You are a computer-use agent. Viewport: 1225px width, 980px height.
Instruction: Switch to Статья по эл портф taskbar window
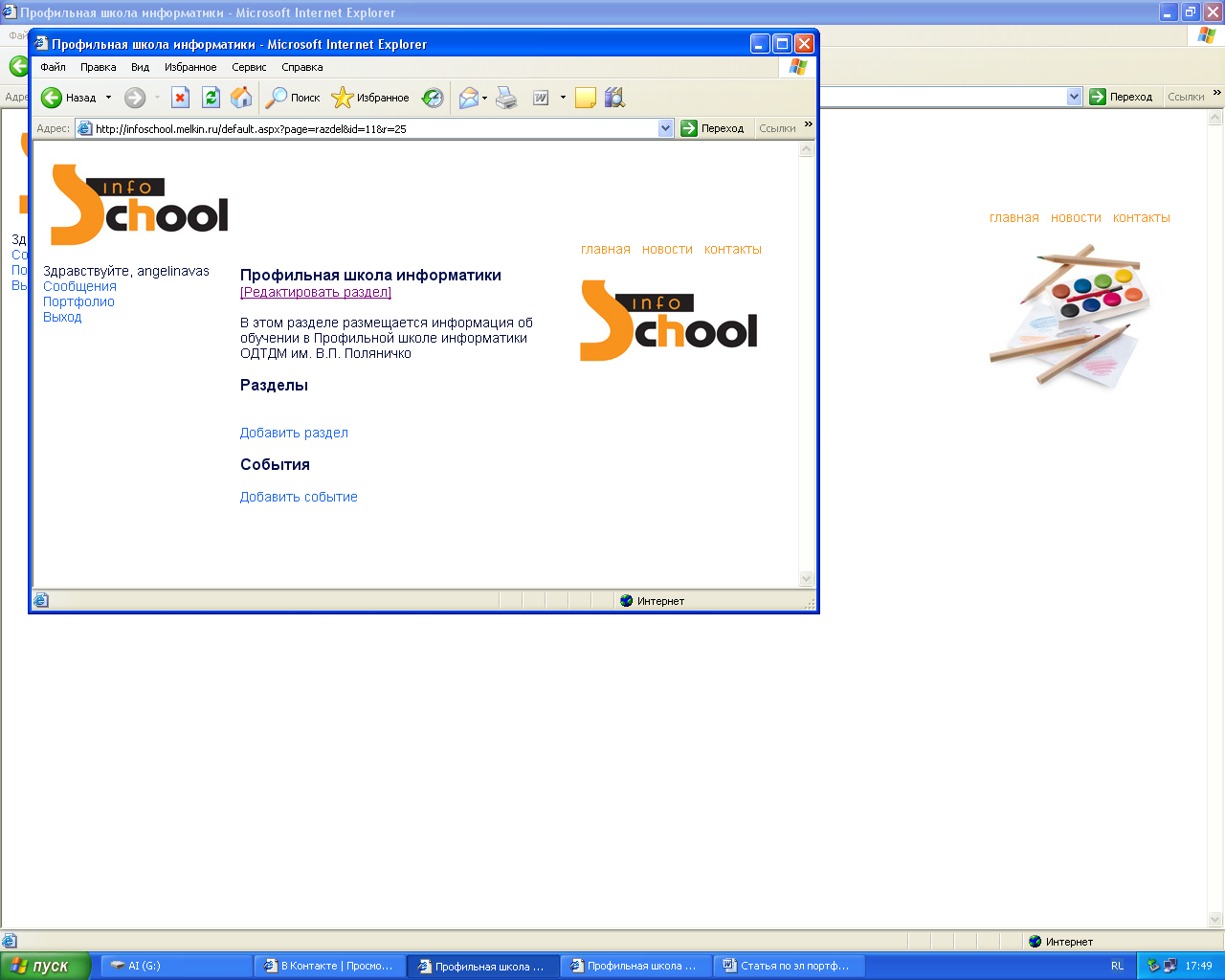pos(791,966)
